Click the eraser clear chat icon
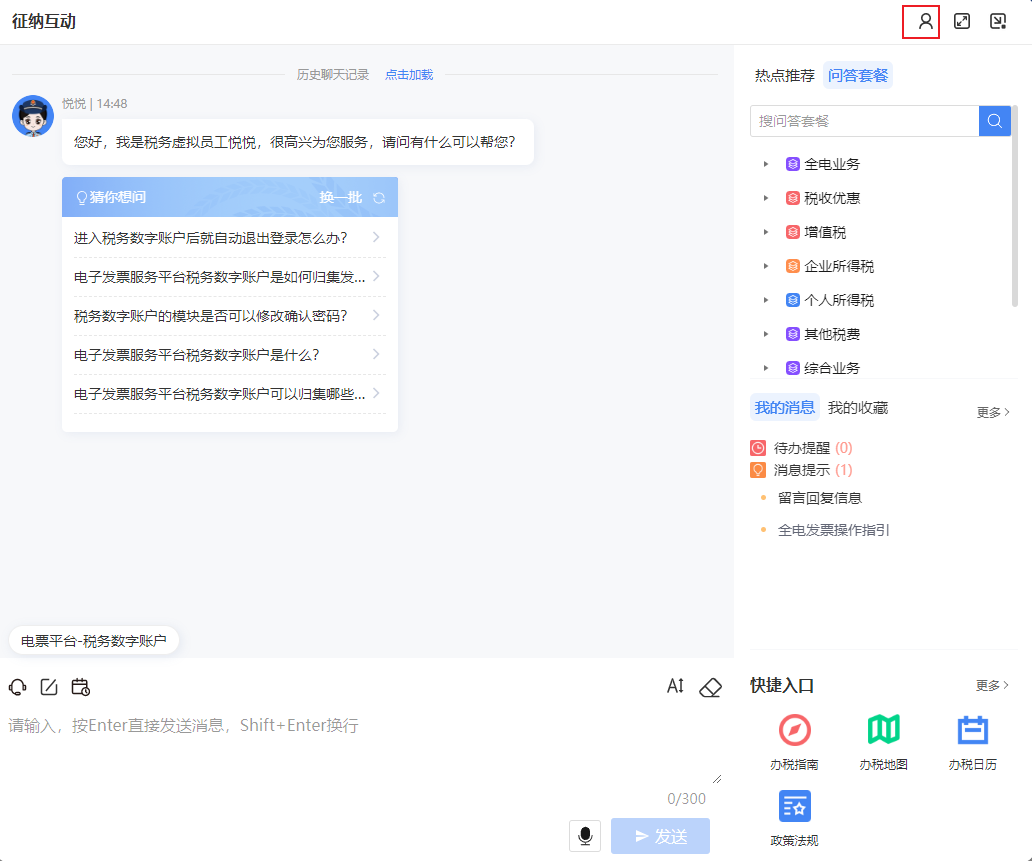This screenshot has width=1032, height=861. click(710, 687)
